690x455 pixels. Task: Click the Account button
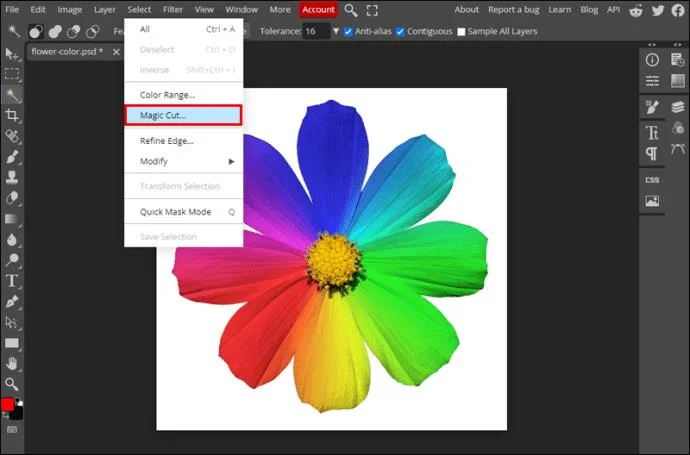point(319,9)
